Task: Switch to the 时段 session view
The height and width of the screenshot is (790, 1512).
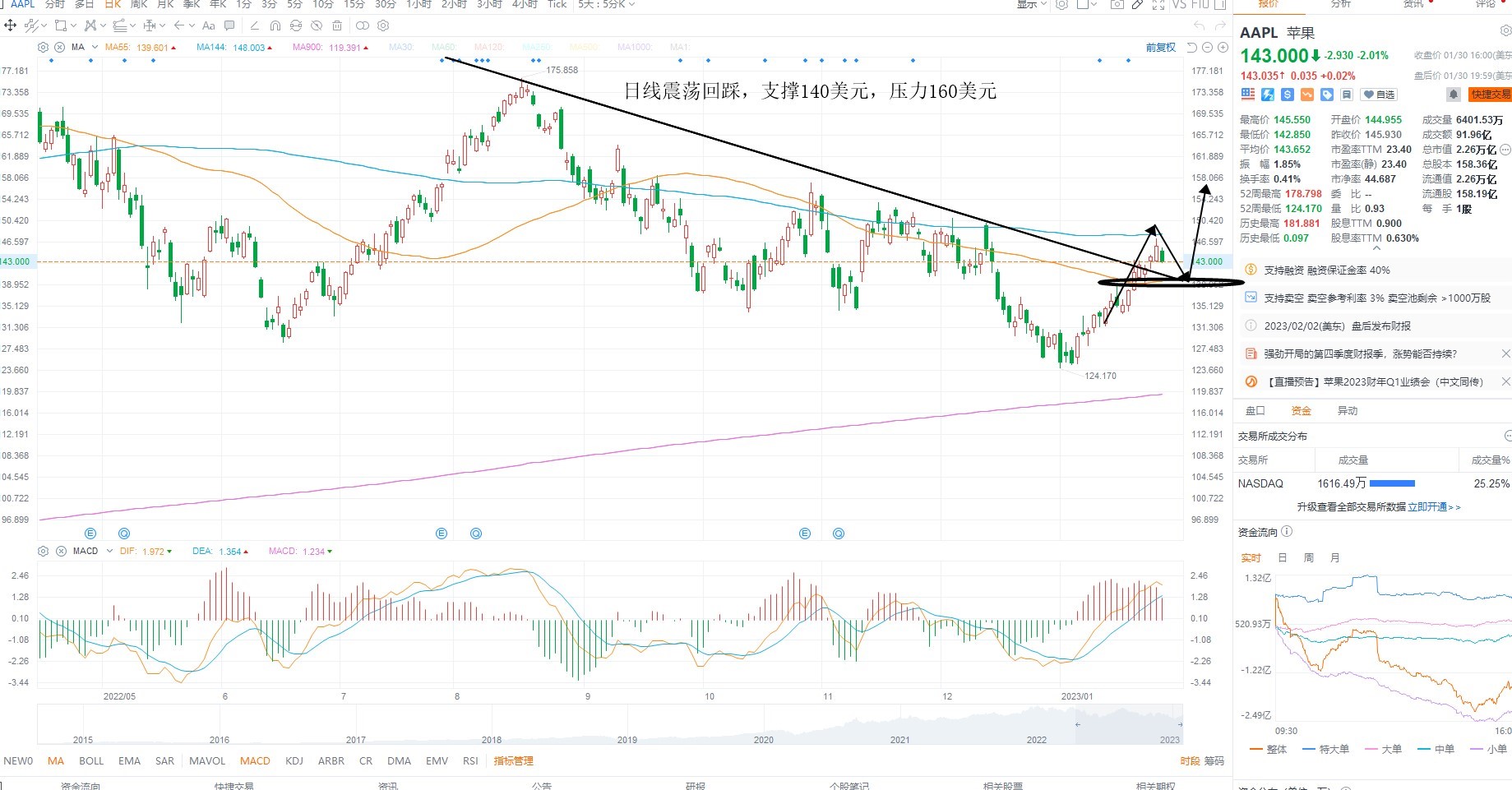Action: tap(1190, 761)
